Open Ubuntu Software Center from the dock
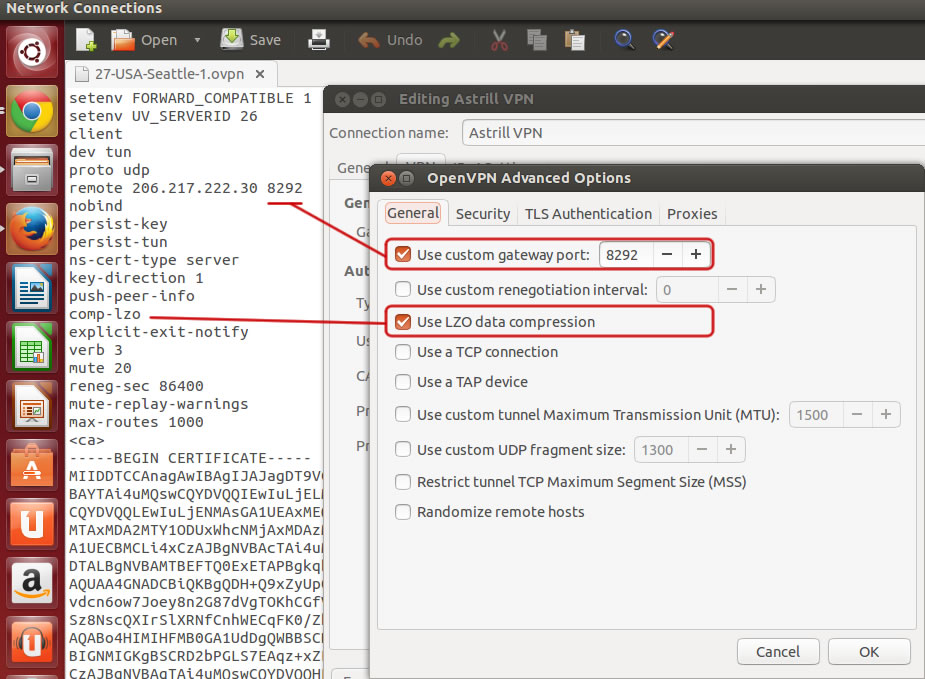This screenshot has height=679, width=925. 32,465
